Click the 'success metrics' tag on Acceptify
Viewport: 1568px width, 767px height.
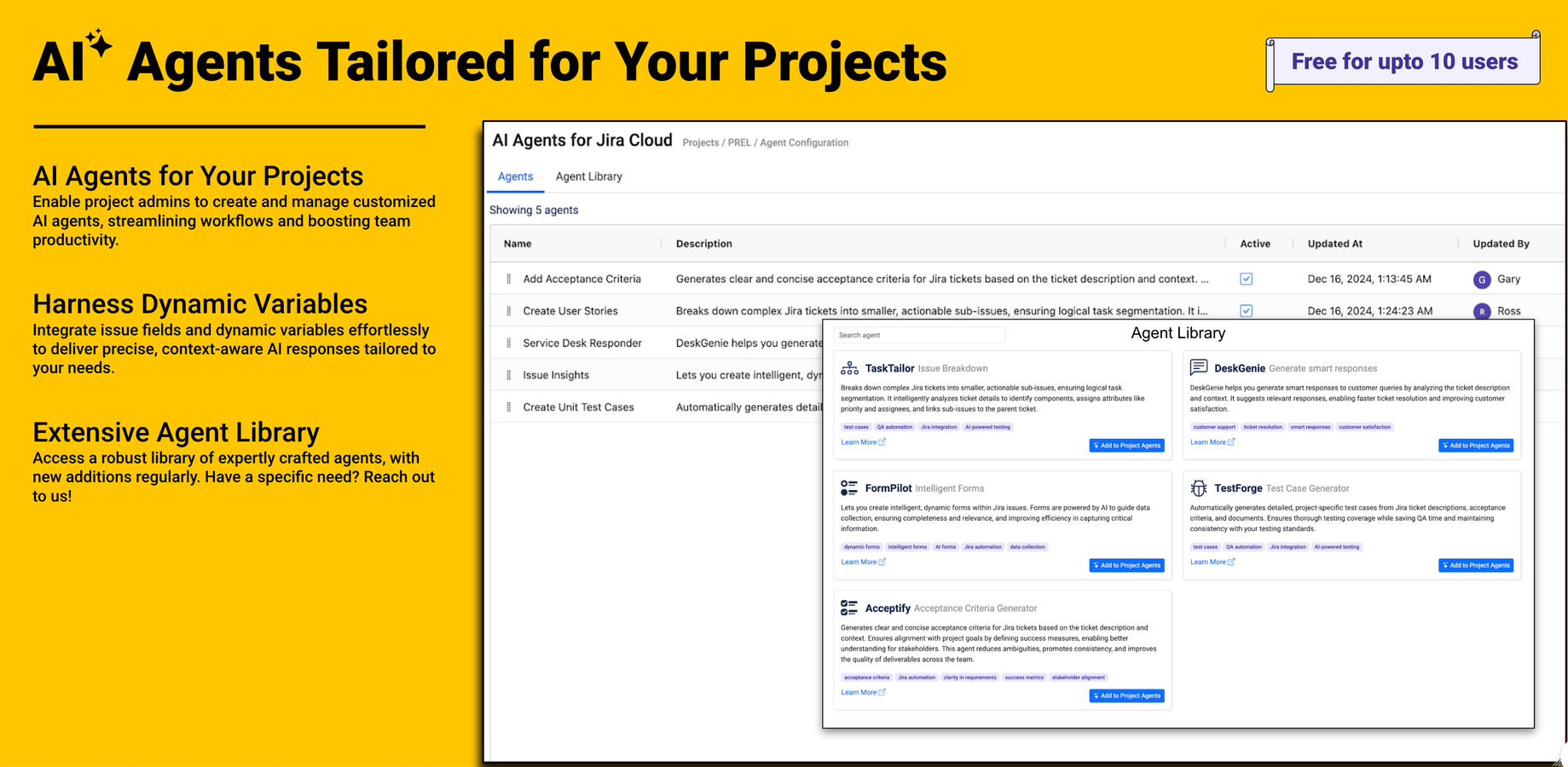(1024, 678)
